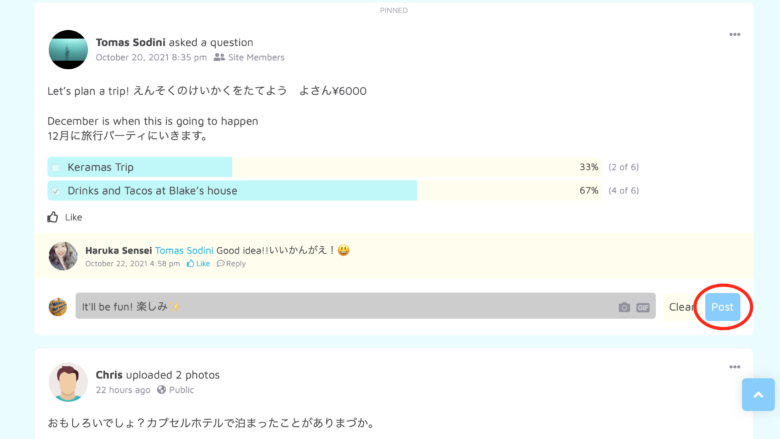Open the GIF picker in comment box
The image size is (780, 439).
643,307
